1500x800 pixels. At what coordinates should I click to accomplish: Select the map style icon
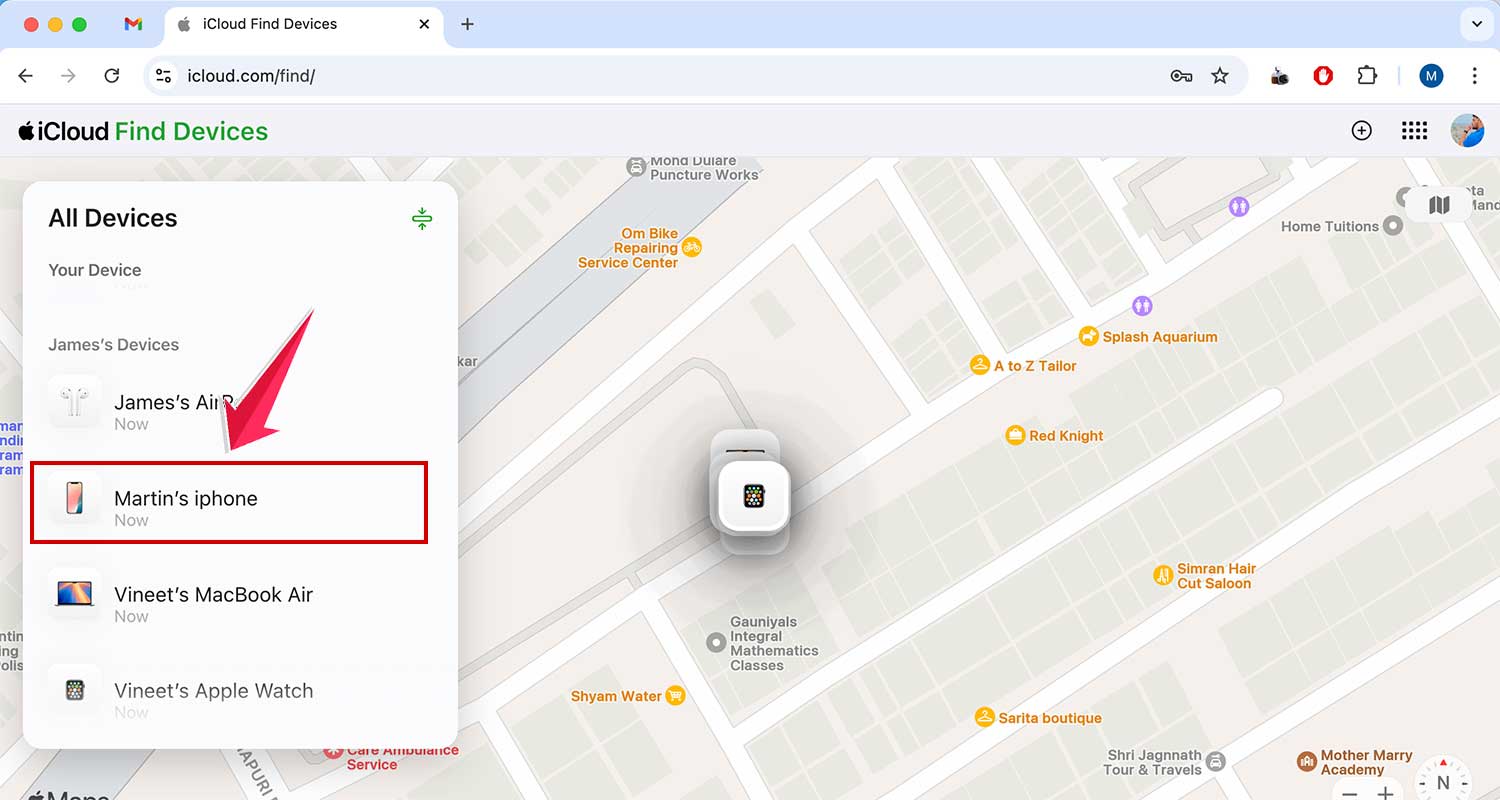tap(1438, 204)
